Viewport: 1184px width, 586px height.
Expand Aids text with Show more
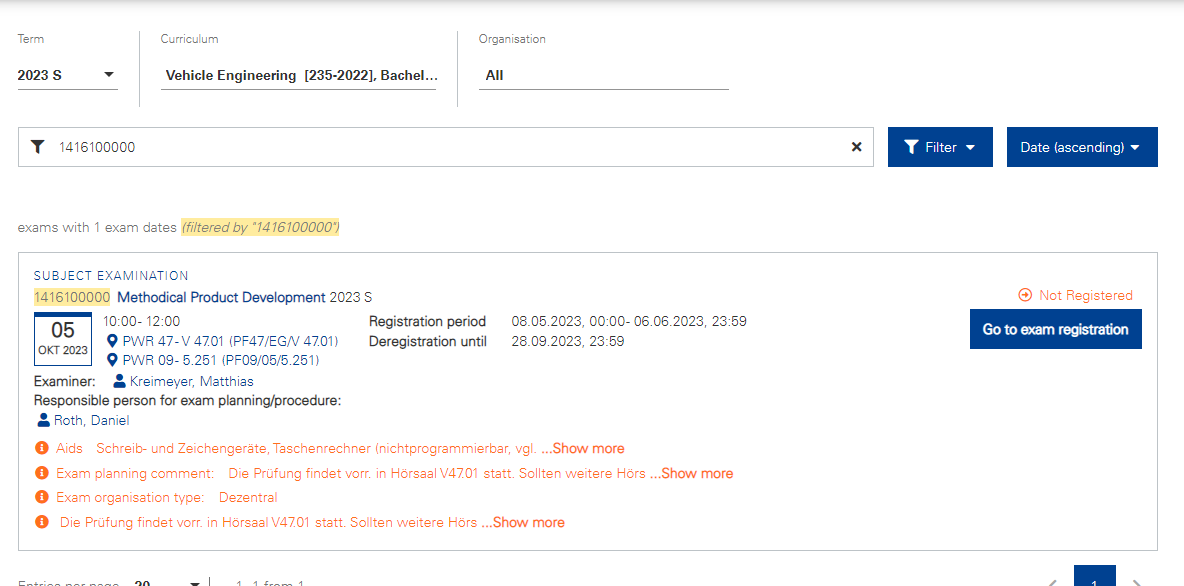583,449
